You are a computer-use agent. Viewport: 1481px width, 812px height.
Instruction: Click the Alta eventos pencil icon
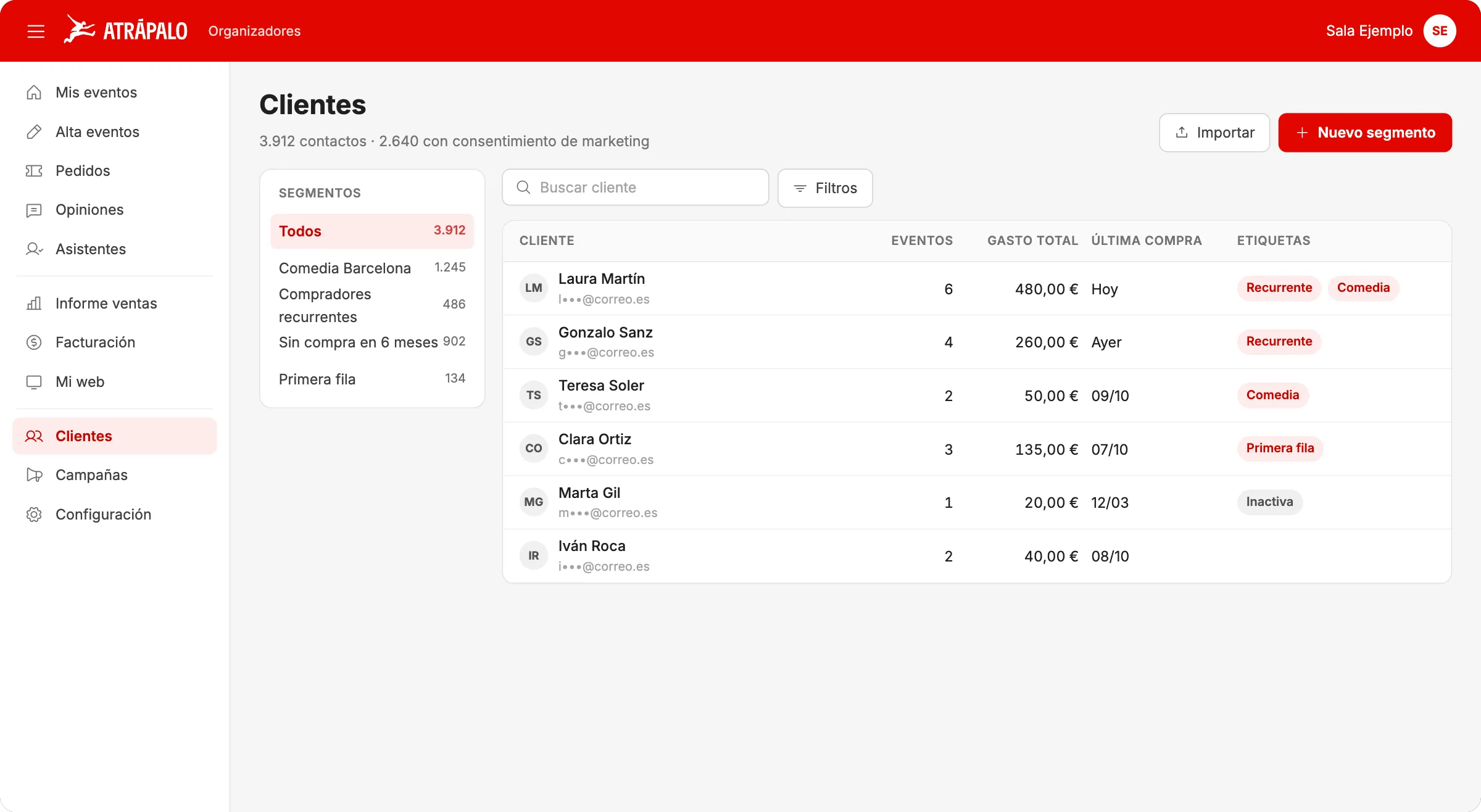tap(34, 132)
